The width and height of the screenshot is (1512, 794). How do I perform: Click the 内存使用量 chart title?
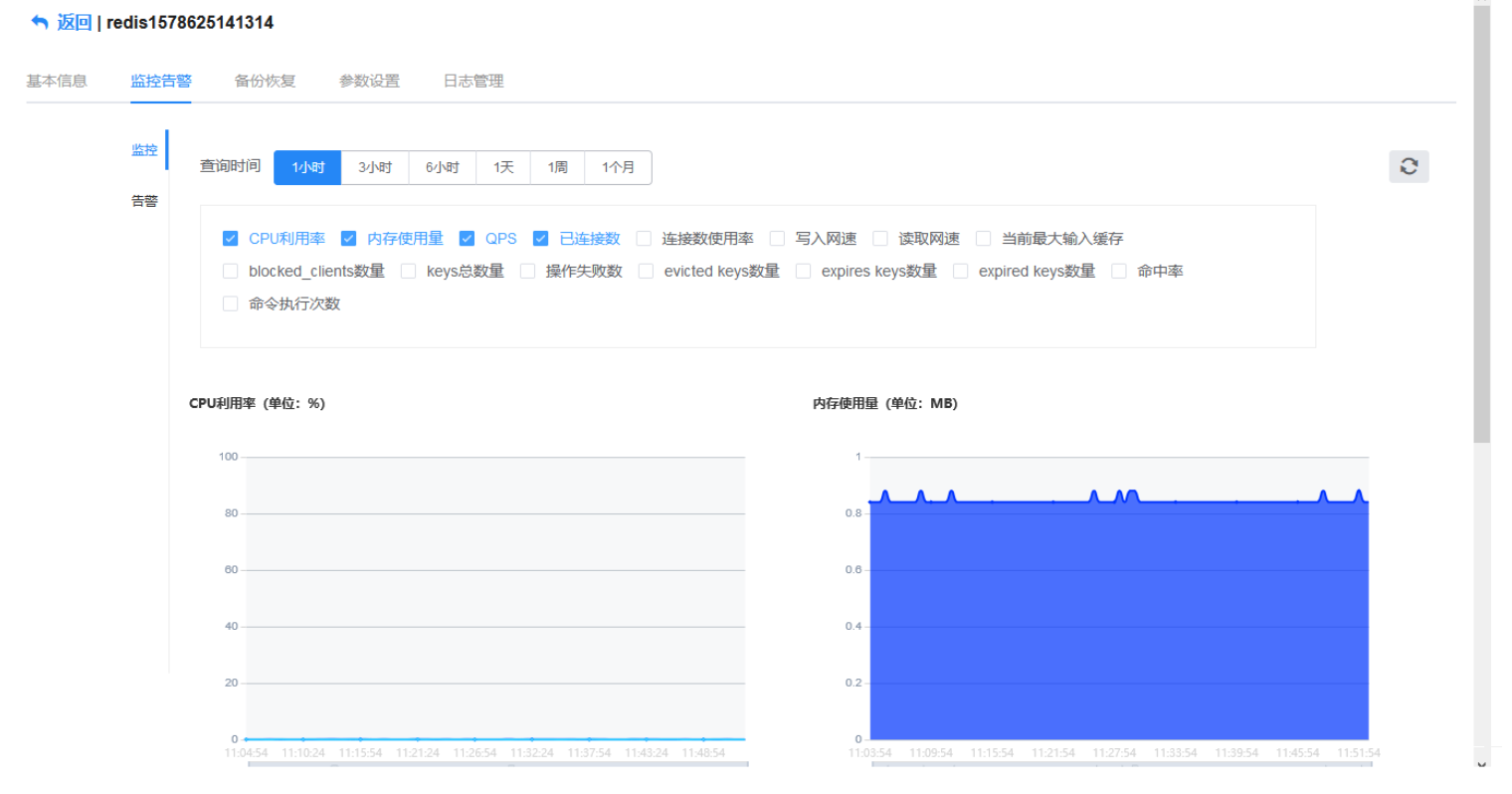(x=884, y=403)
